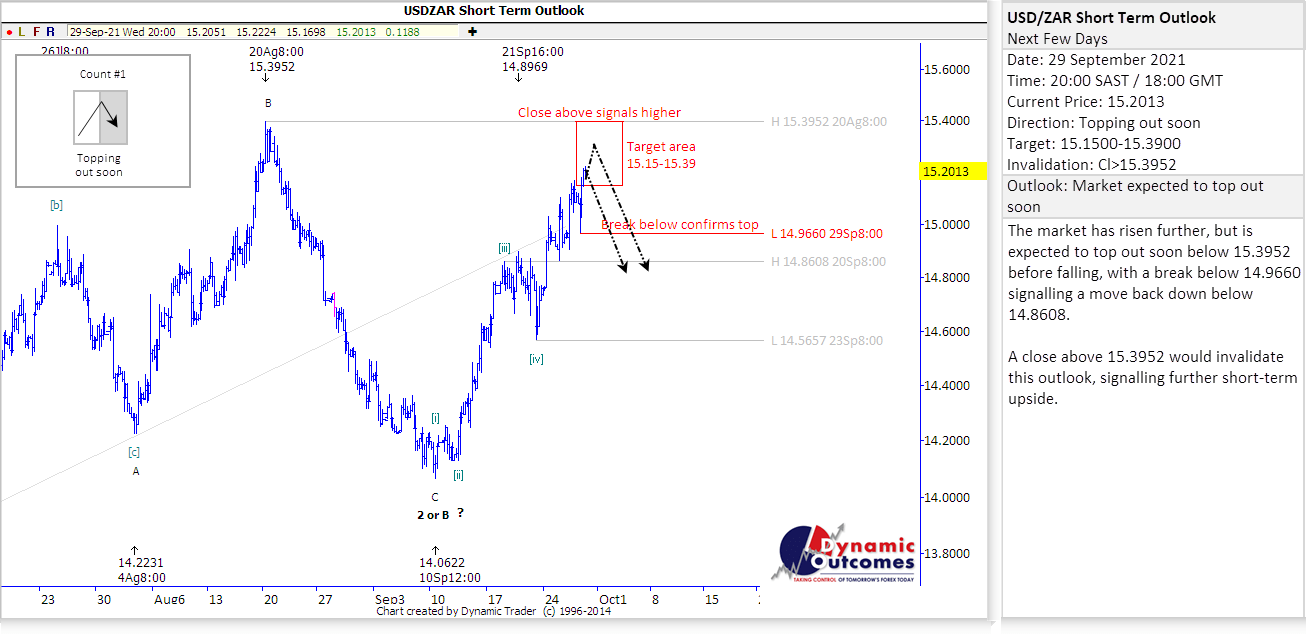Screen dimensions: 1306x634
Task: Click the red dot icon in the chart toolbar
Action: [x=9, y=32]
